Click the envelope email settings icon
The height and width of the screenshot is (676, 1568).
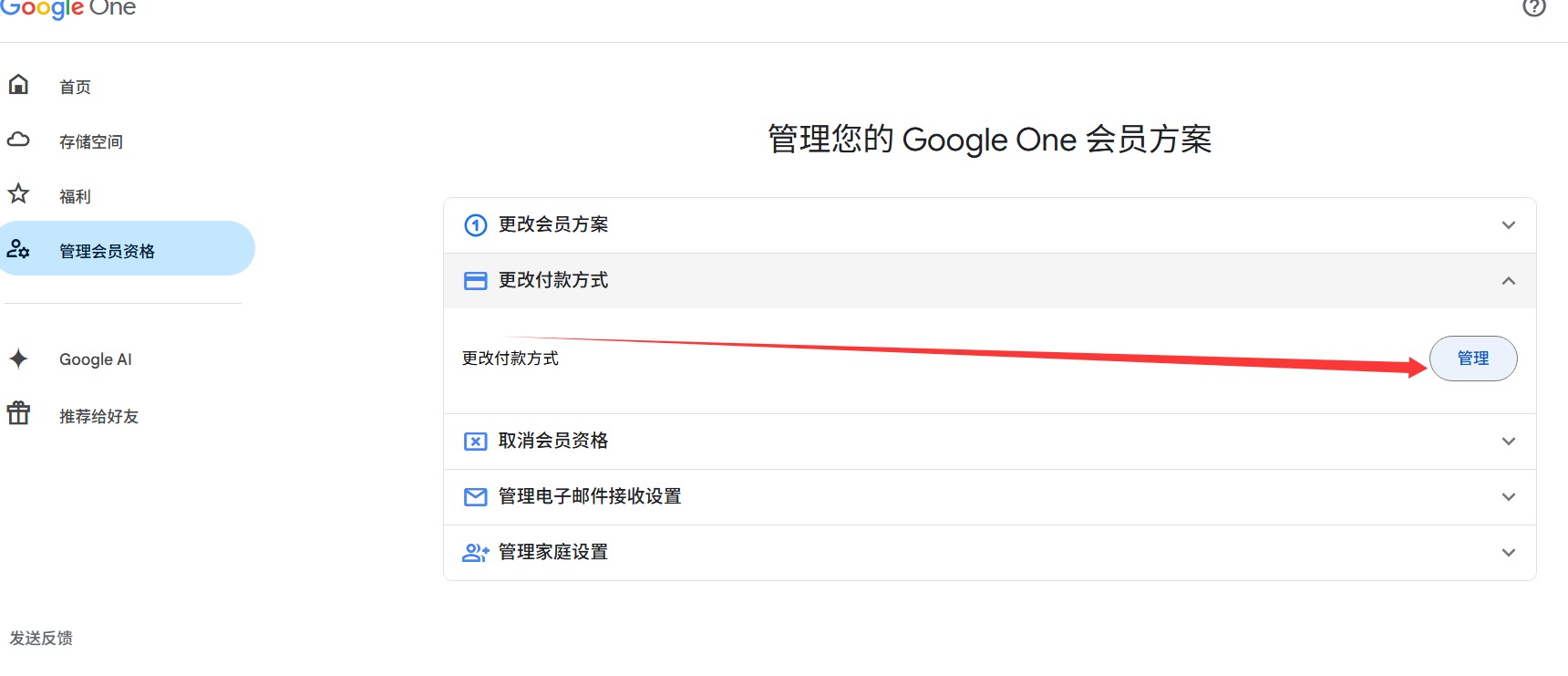(476, 497)
